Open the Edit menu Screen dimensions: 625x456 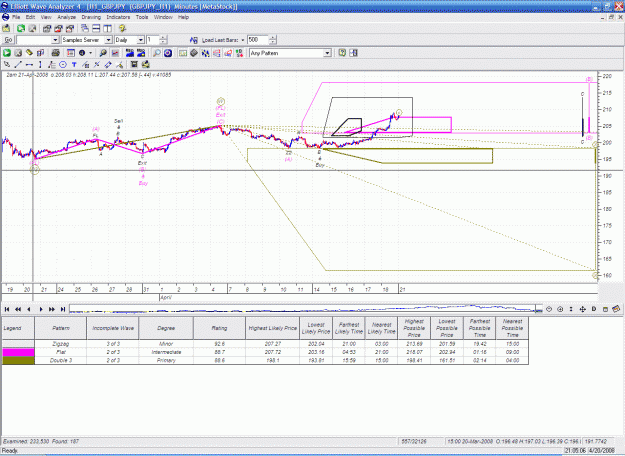[x=30, y=17]
